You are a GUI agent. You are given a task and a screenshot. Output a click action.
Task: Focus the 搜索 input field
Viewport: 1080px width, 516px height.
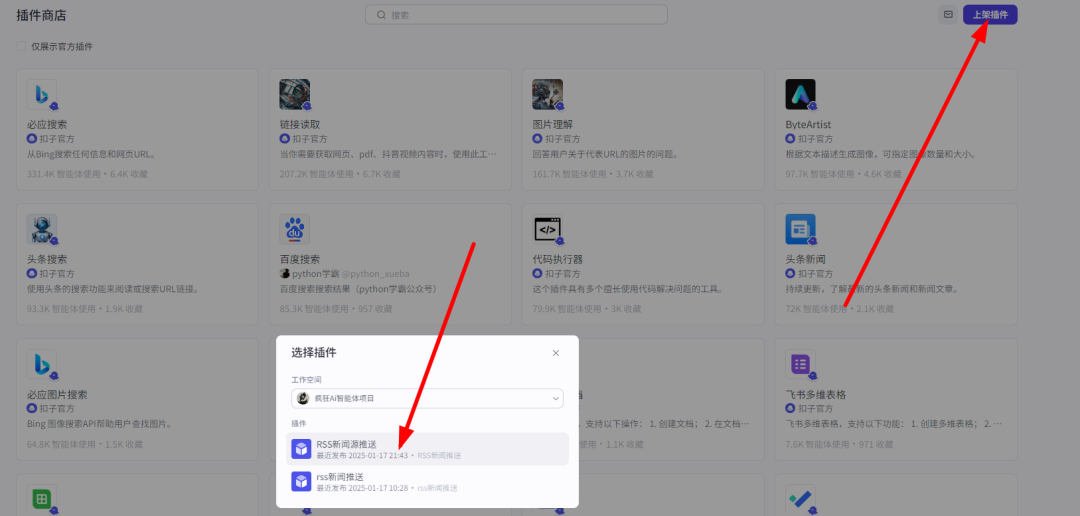(x=517, y=14)
